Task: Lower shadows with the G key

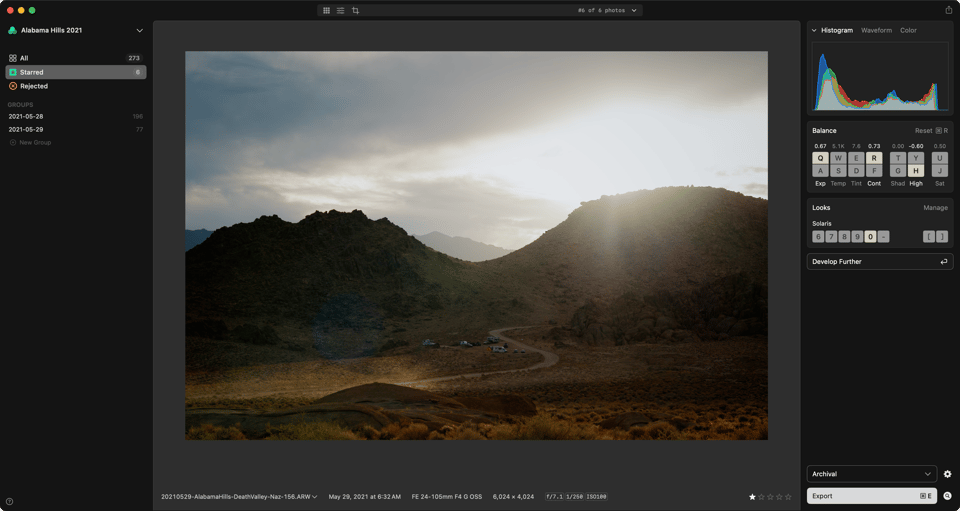Action: [x=898, y=171]
